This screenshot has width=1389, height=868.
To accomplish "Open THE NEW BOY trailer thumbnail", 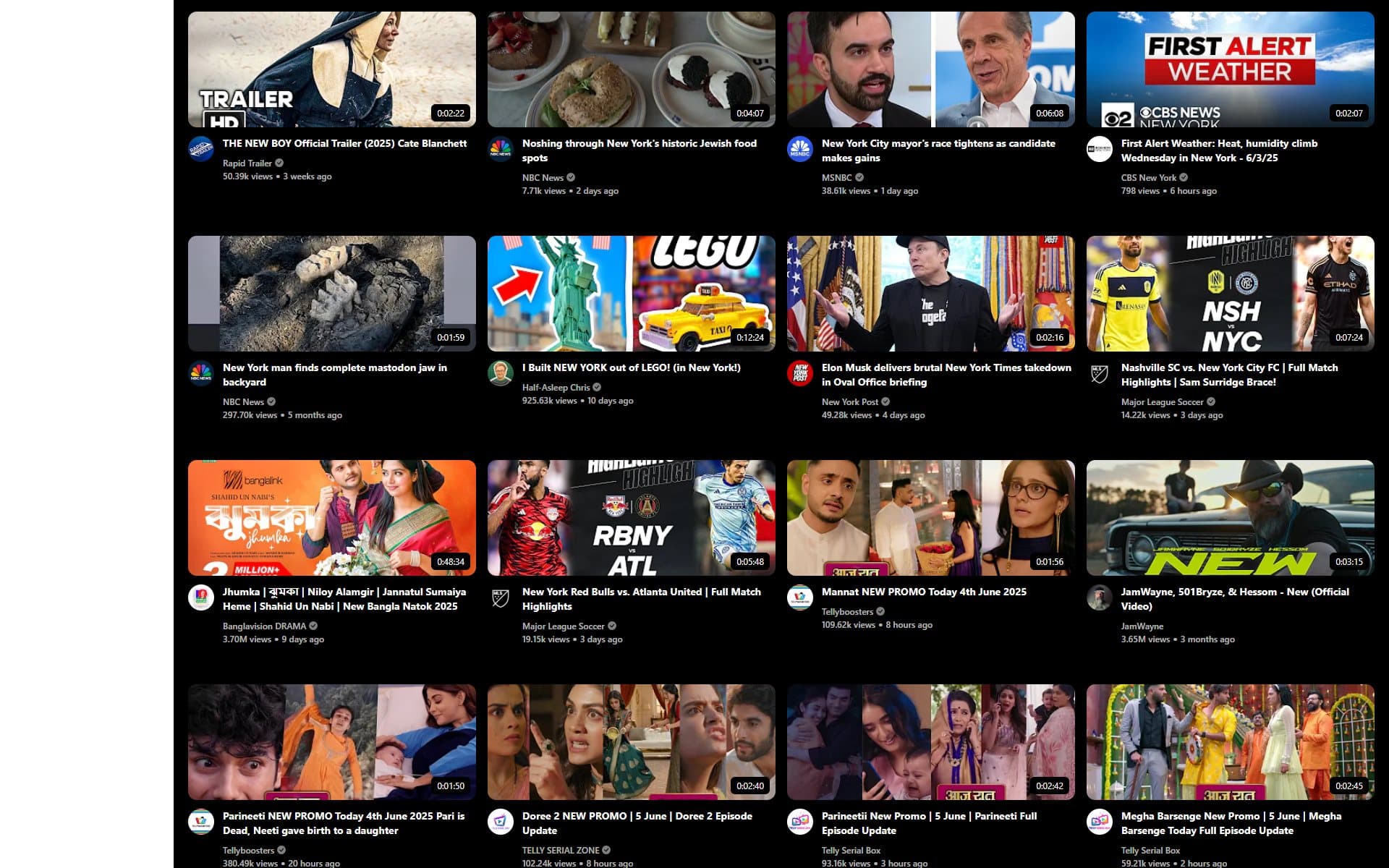I will coord(332,69).
